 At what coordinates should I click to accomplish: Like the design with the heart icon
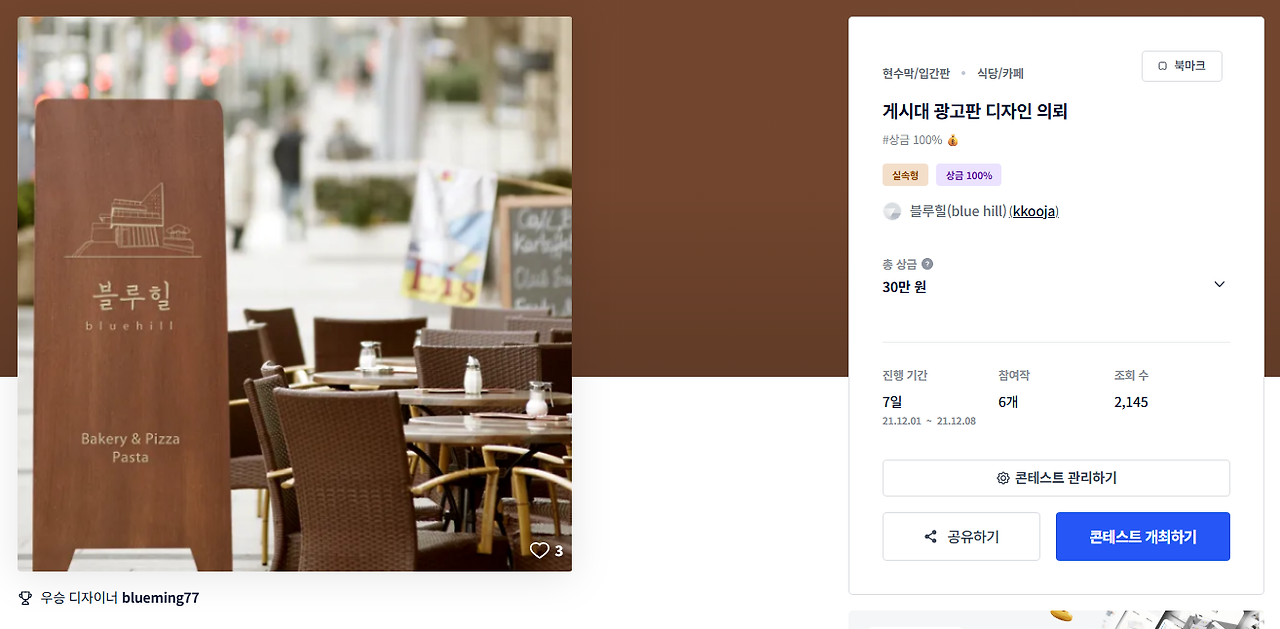pos(540,550)
